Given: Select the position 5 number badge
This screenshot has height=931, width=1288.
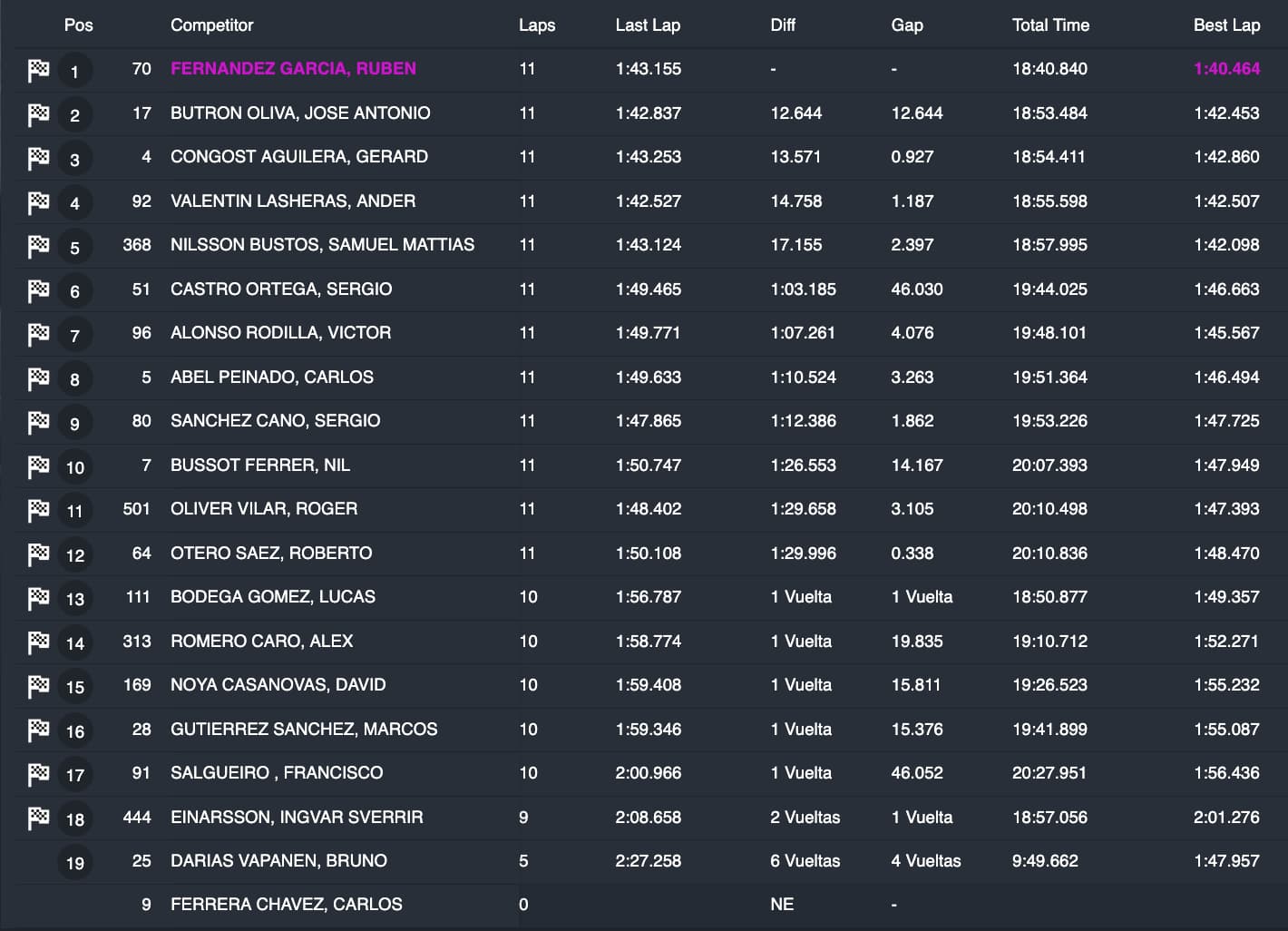Looking at the screenshot, I should coord(74,247).
